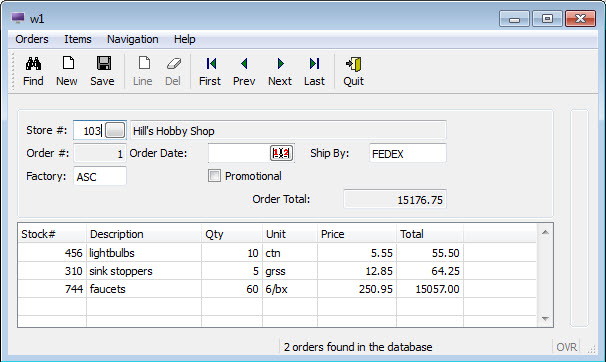Select the sink stoppers description cell
This screenshot has height=362, width=606.
pos(144,271)
